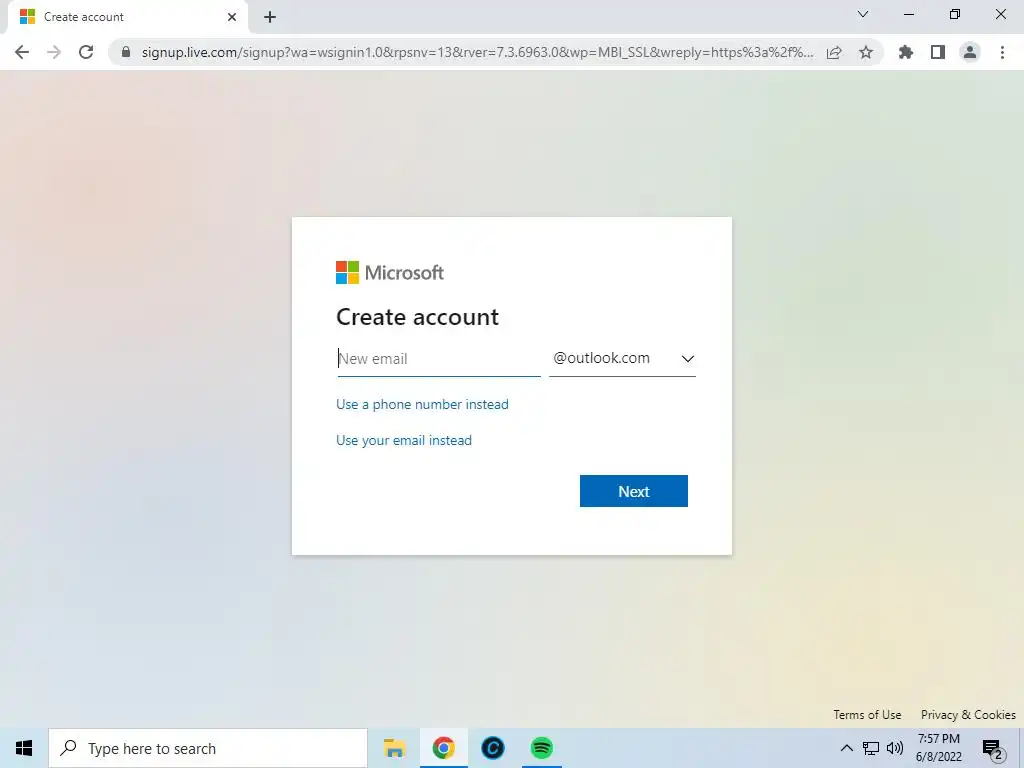Click the browser forward arrow
This screenshot has width=1024, height=768.
(x=54, y=52)
